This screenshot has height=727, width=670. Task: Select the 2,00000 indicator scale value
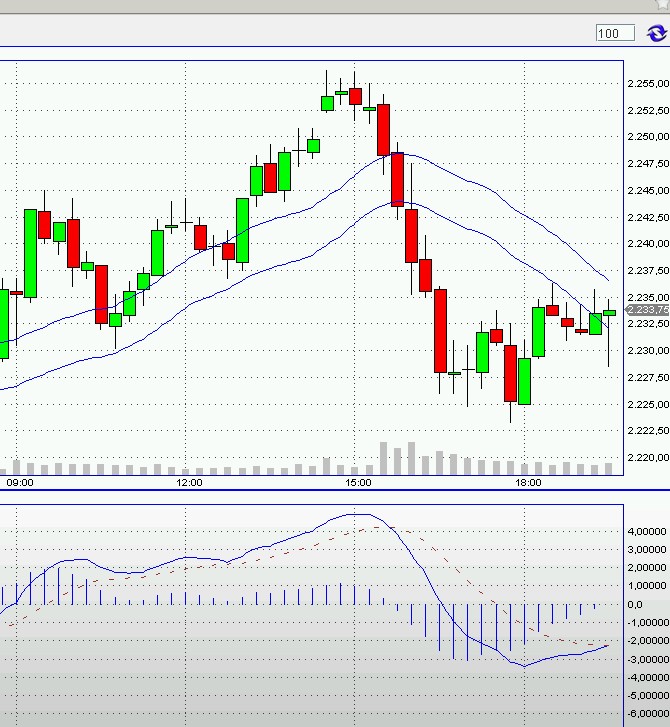click(647, 568)
